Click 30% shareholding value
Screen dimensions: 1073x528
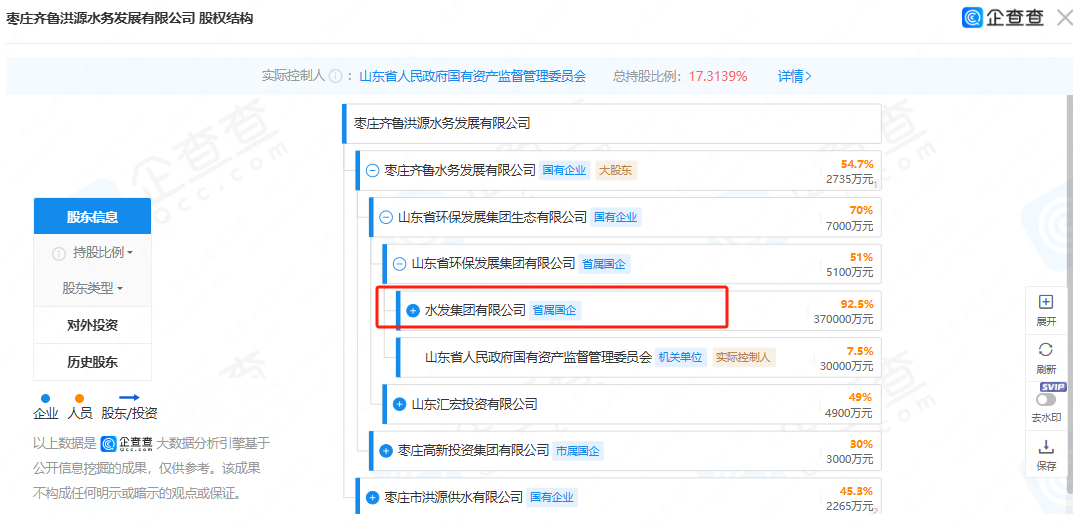click(x=862, y=444)
